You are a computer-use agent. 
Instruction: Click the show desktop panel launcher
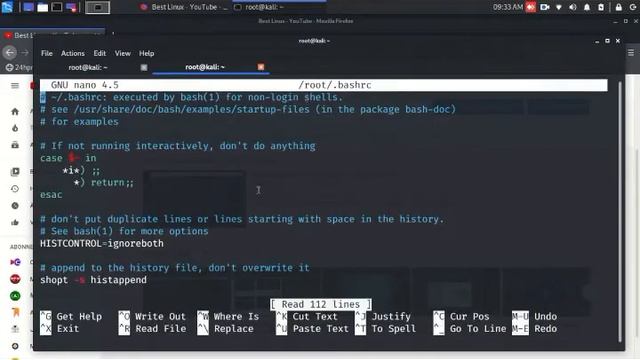point(28,7)
